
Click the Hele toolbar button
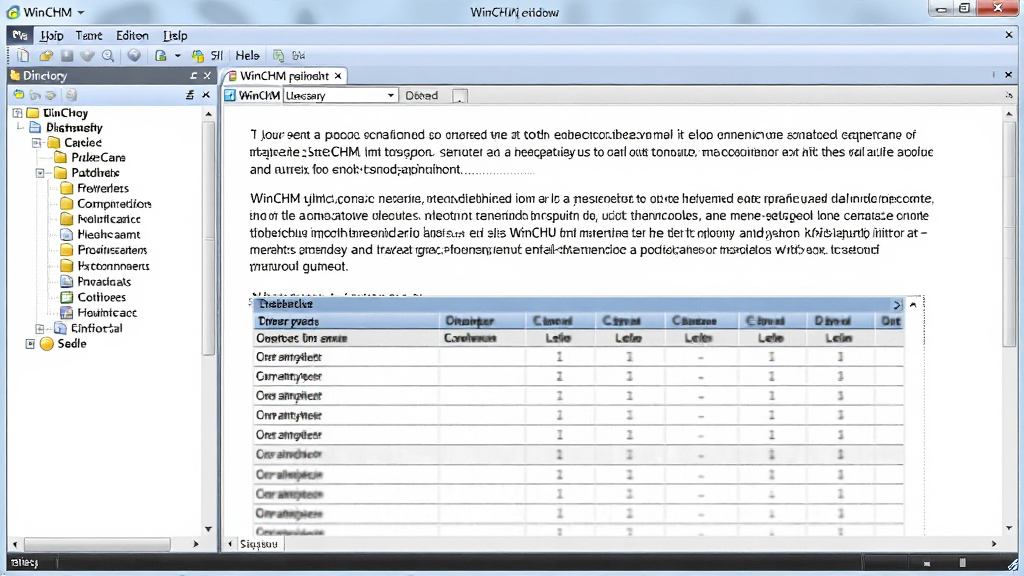tap(248, 56)
